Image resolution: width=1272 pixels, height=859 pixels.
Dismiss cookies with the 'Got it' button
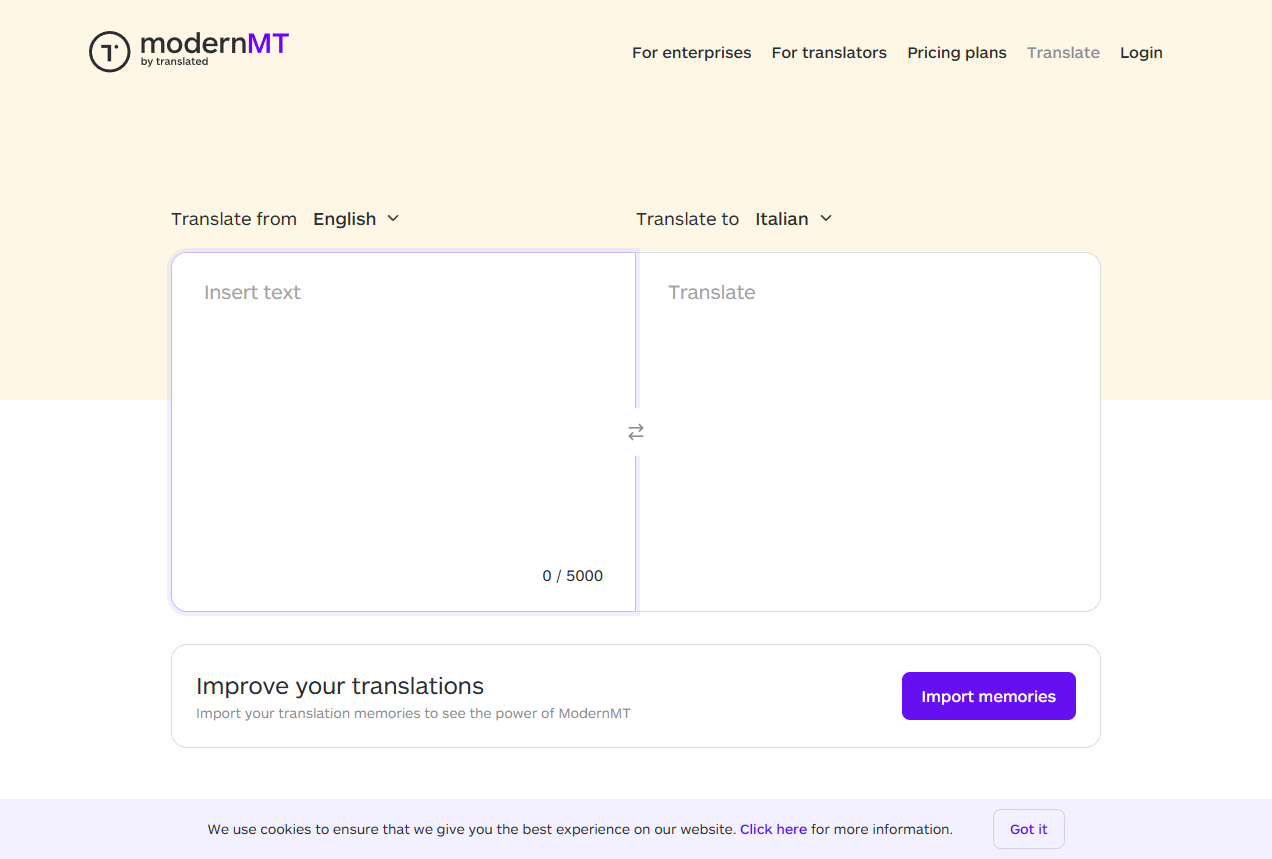[1028, 829]
